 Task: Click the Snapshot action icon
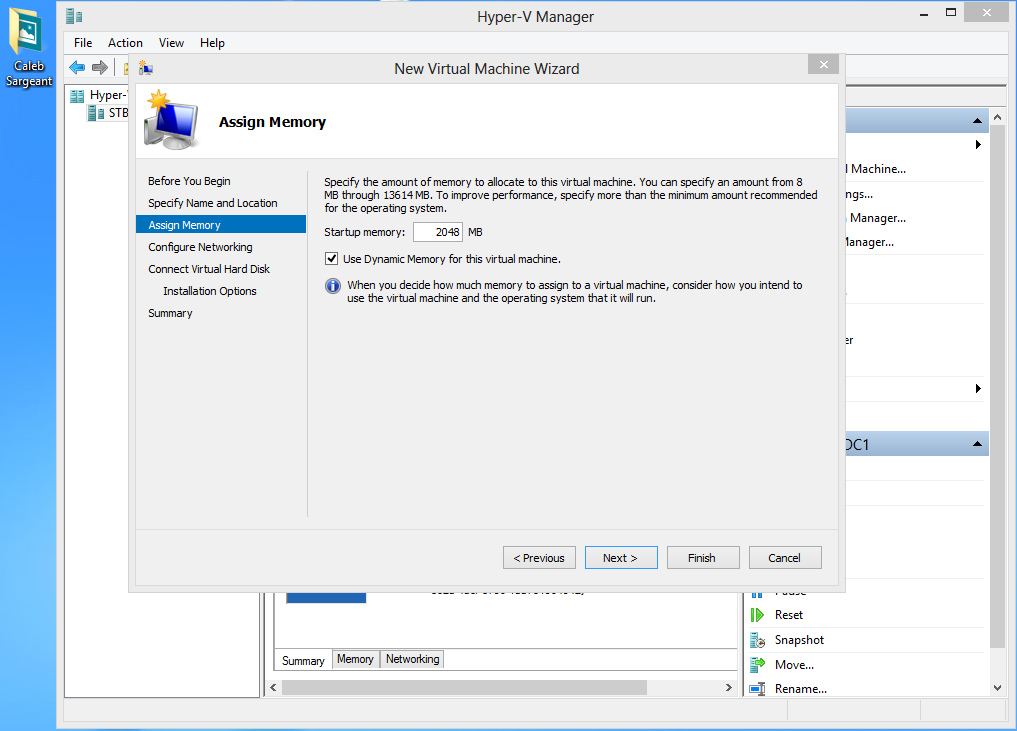pyautogui.click(x=758, y=640)
